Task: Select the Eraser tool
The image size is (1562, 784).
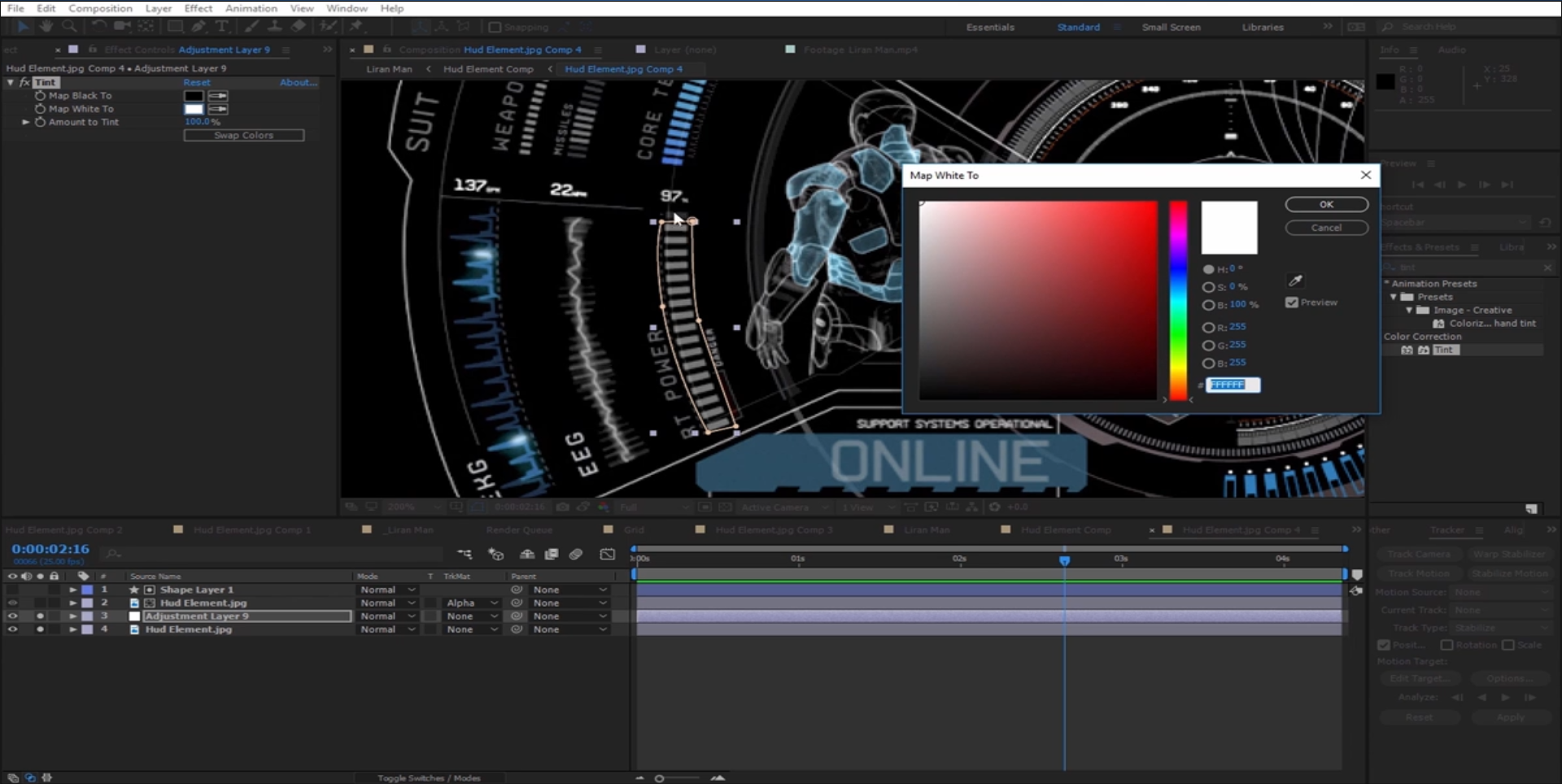Action: click(299, 27)
